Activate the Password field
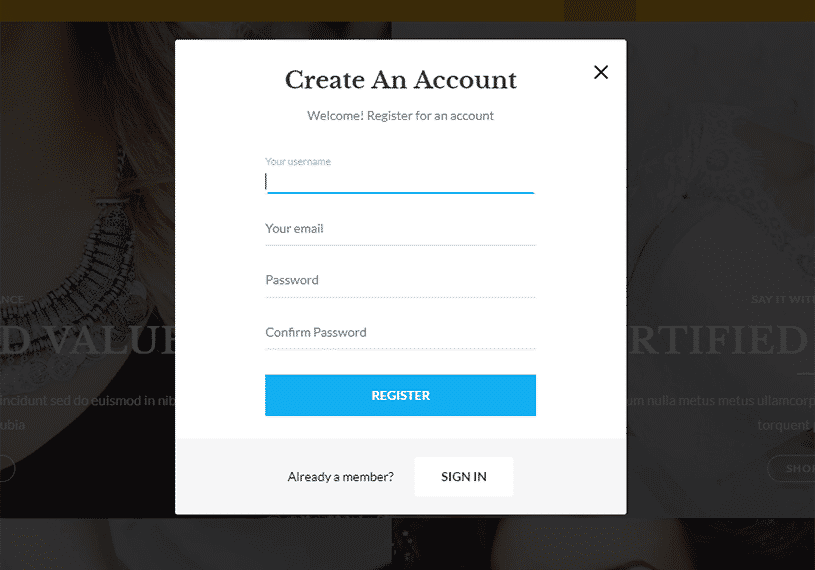The height and width of the screenshot is (570, 815). [400, 281]
